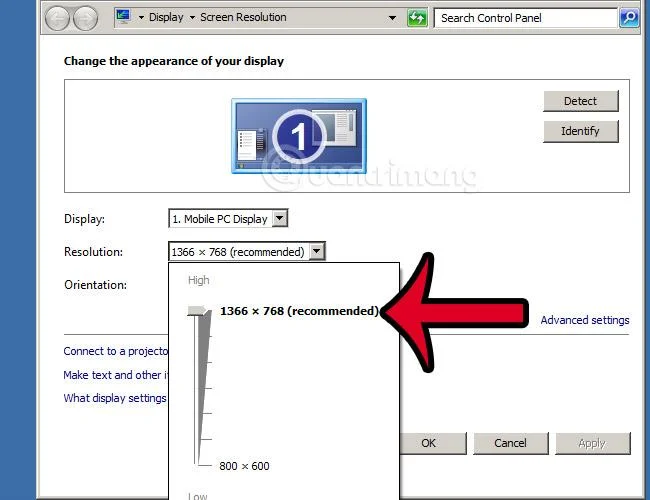650x500 pixels.
Task: Click the Display breadcrumb
Action: 166,17
